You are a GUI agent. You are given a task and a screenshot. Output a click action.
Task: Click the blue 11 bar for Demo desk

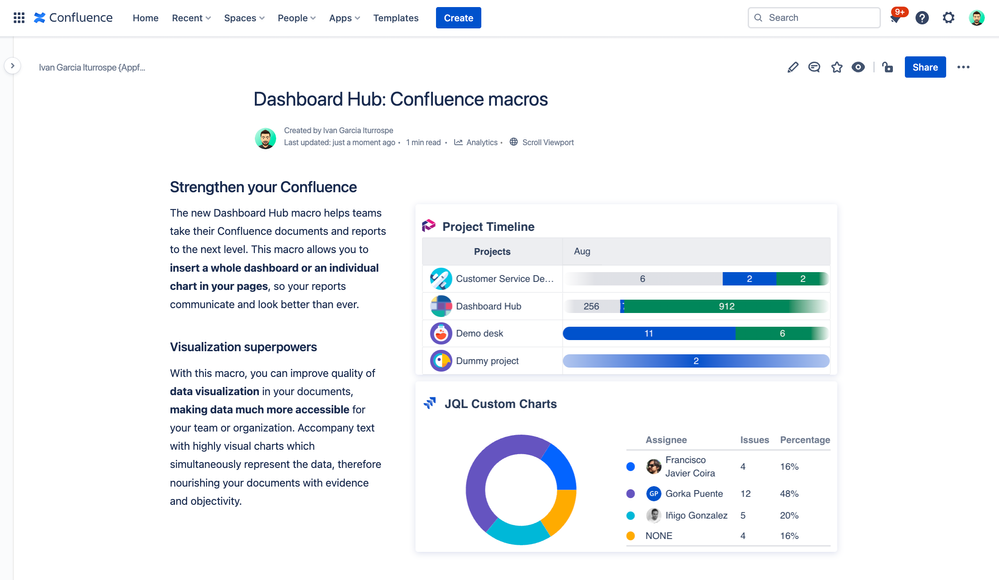point(649,333)
